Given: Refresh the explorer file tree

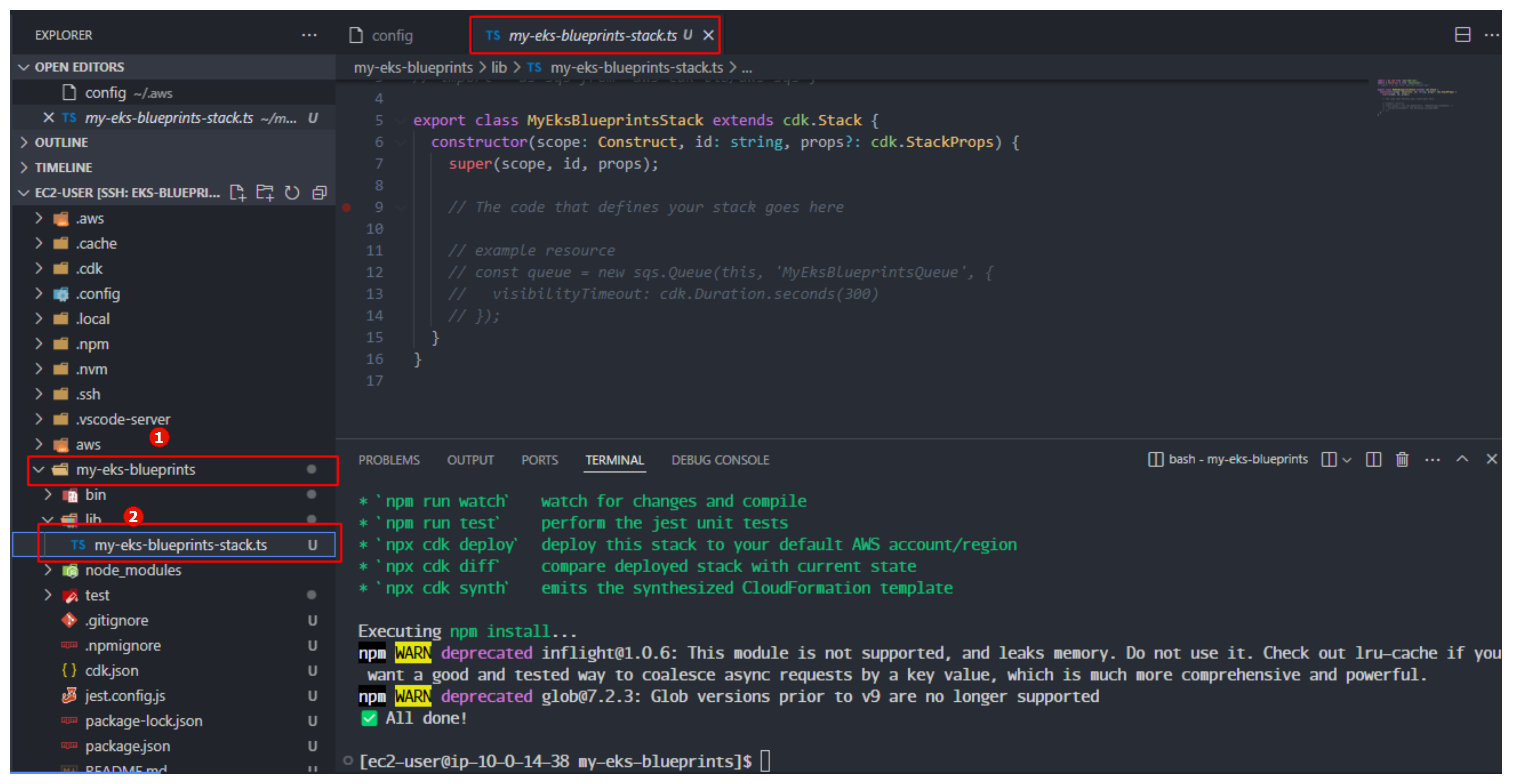Looking at the screenshot, I should click(292, 193).
